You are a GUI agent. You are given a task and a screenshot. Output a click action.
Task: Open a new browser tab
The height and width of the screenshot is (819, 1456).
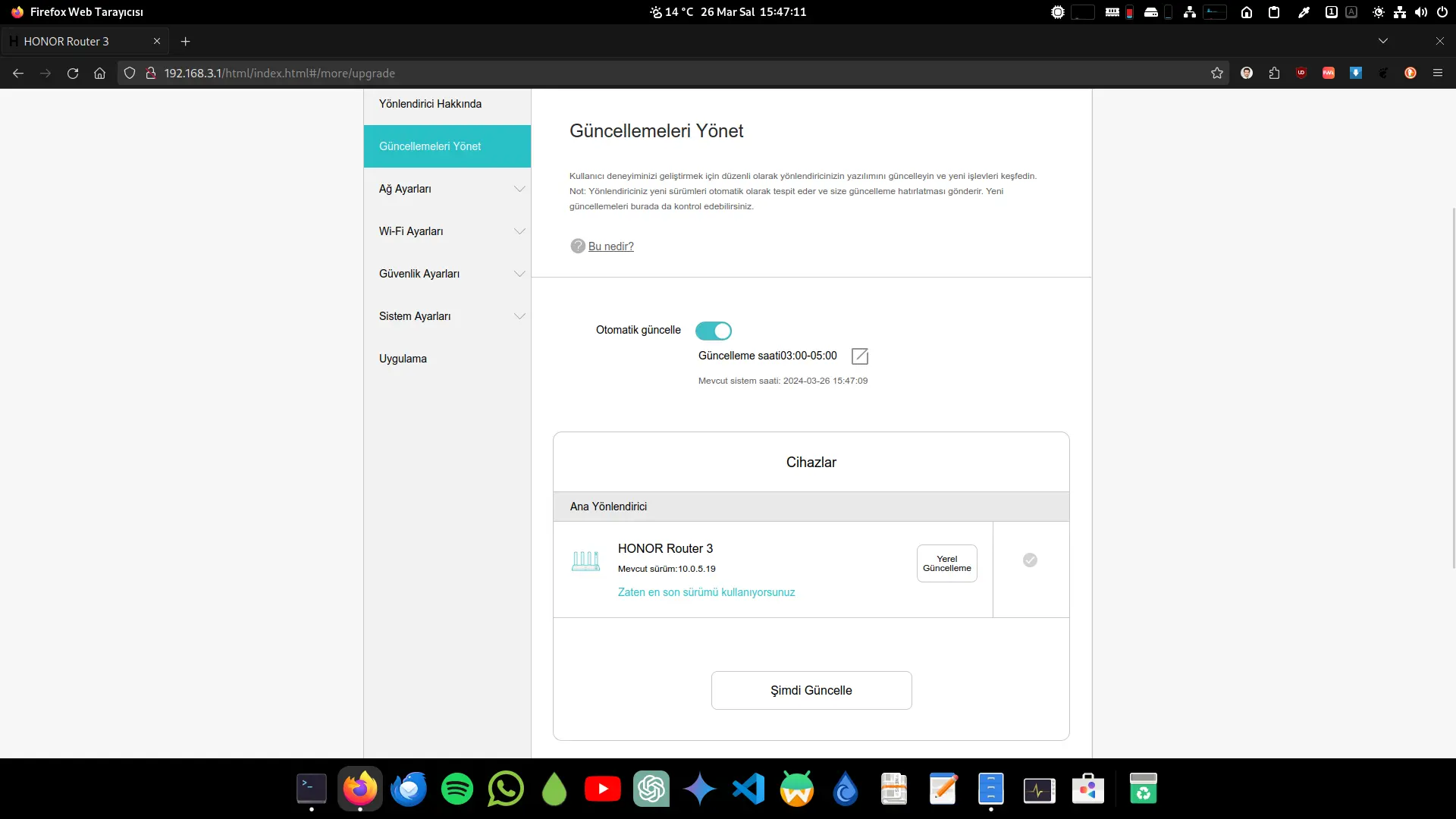(186, 41)
